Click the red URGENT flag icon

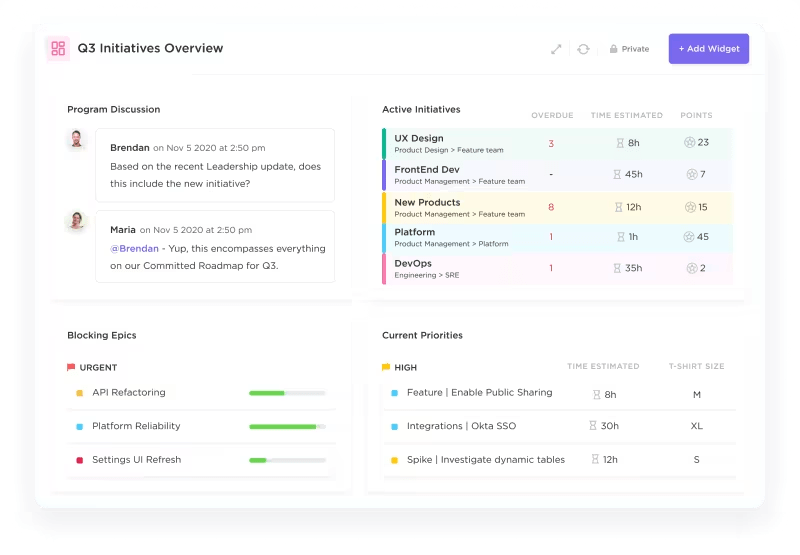coord(71,367)
